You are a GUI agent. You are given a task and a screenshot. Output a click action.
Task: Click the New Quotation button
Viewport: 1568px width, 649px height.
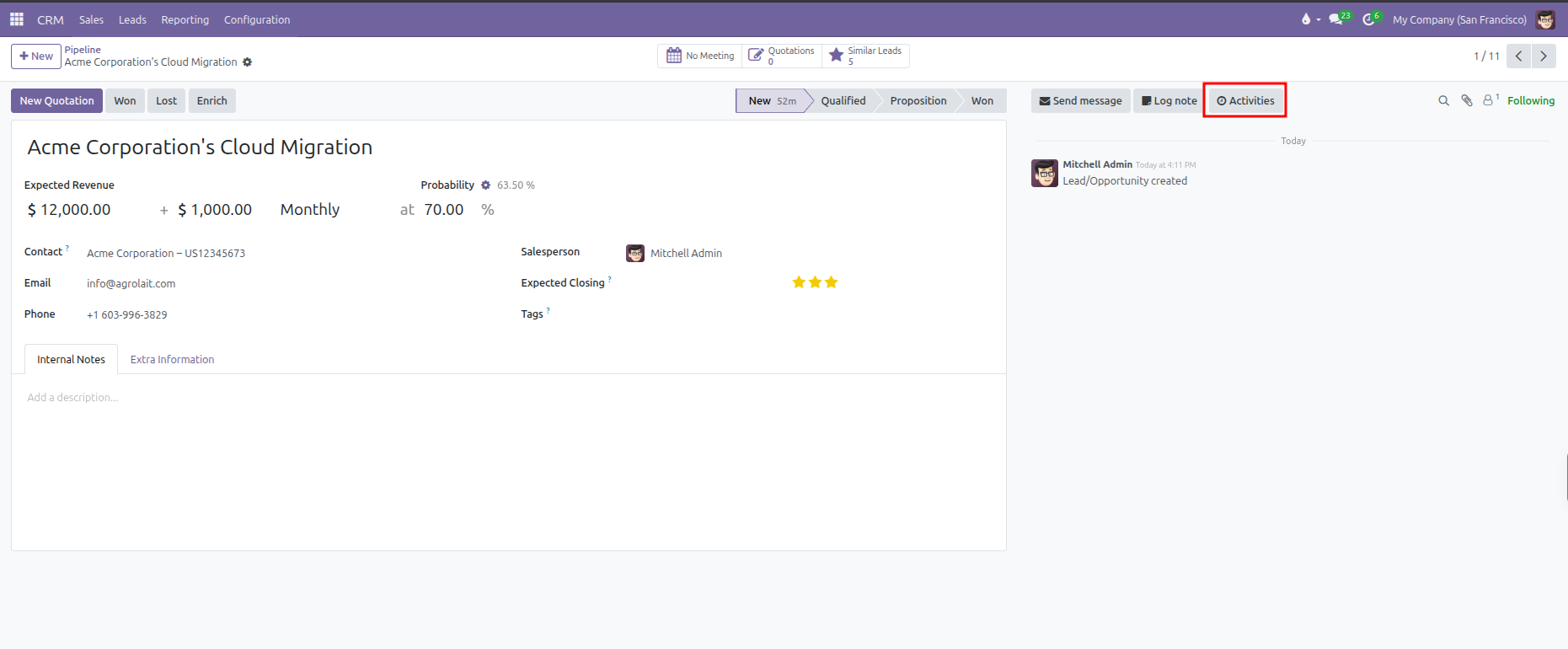(x=56, y=101)
